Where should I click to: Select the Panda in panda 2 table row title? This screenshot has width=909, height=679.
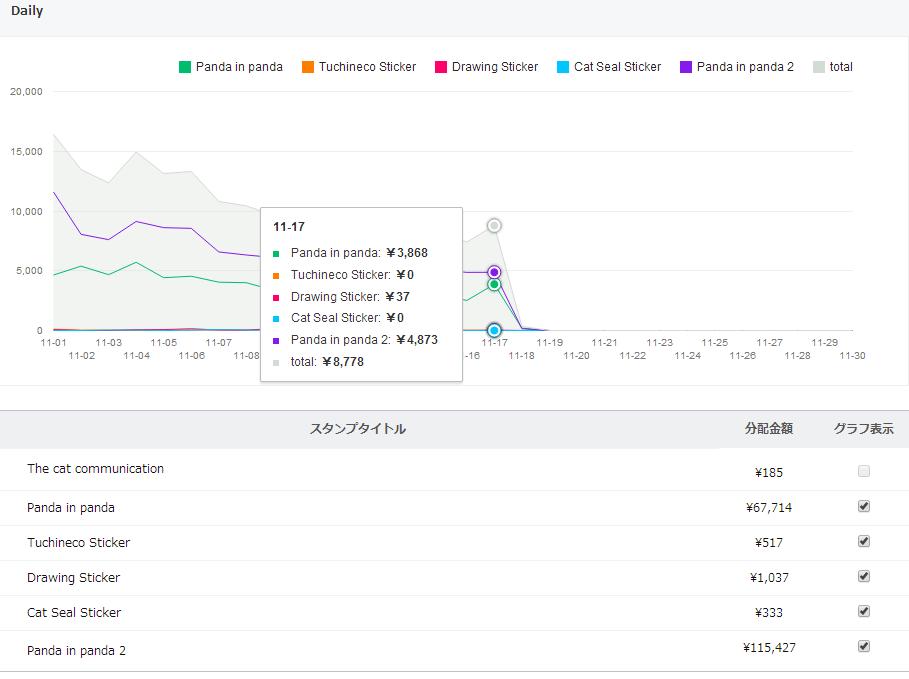[x=77, y=650]
